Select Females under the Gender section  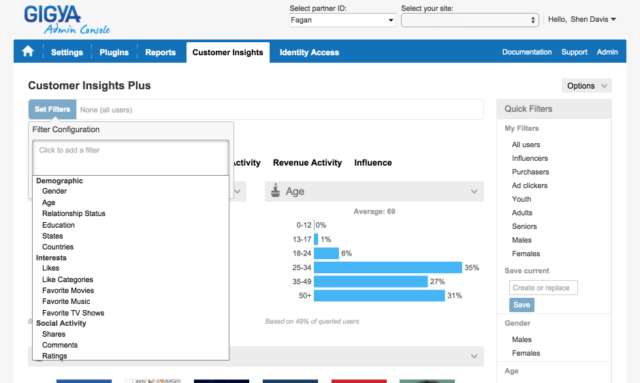tap(526, 353)
